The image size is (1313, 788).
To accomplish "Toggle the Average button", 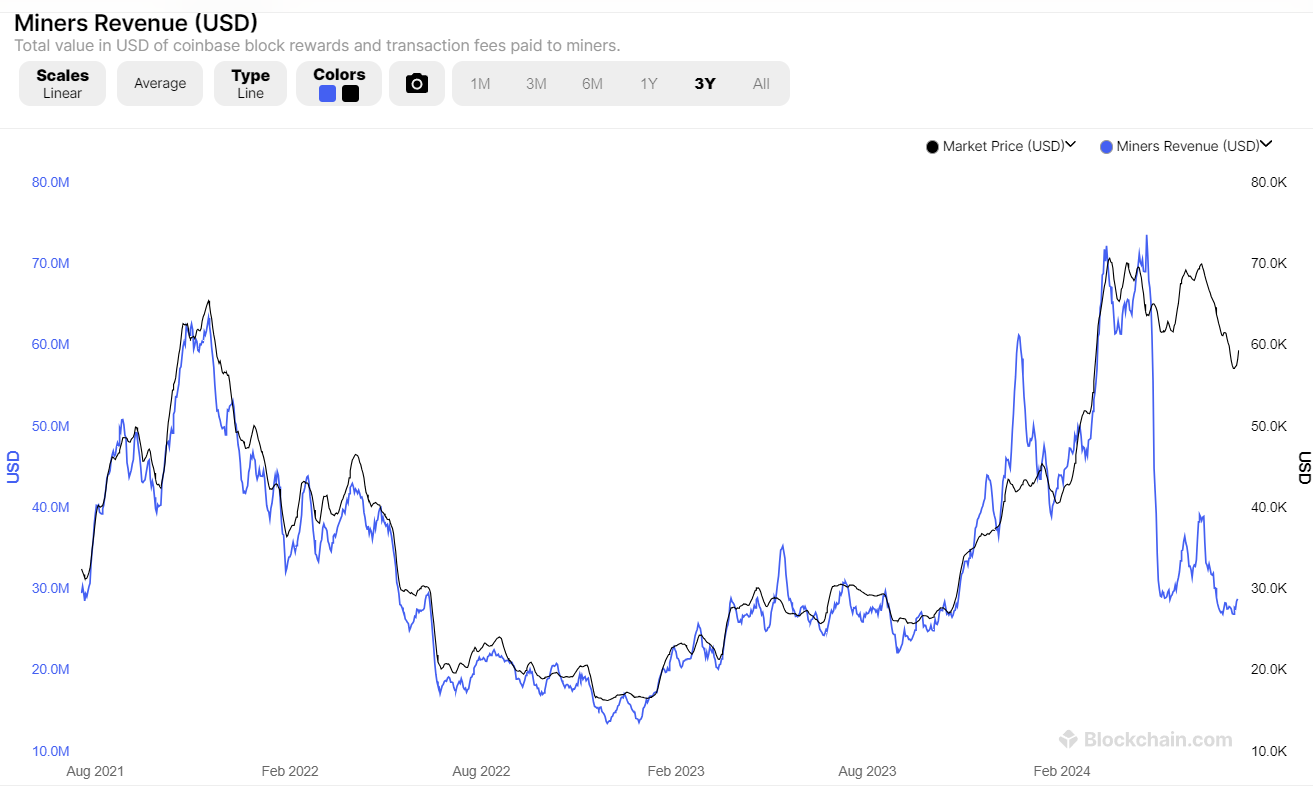I will pyautogui.click(x=160, y=83).
